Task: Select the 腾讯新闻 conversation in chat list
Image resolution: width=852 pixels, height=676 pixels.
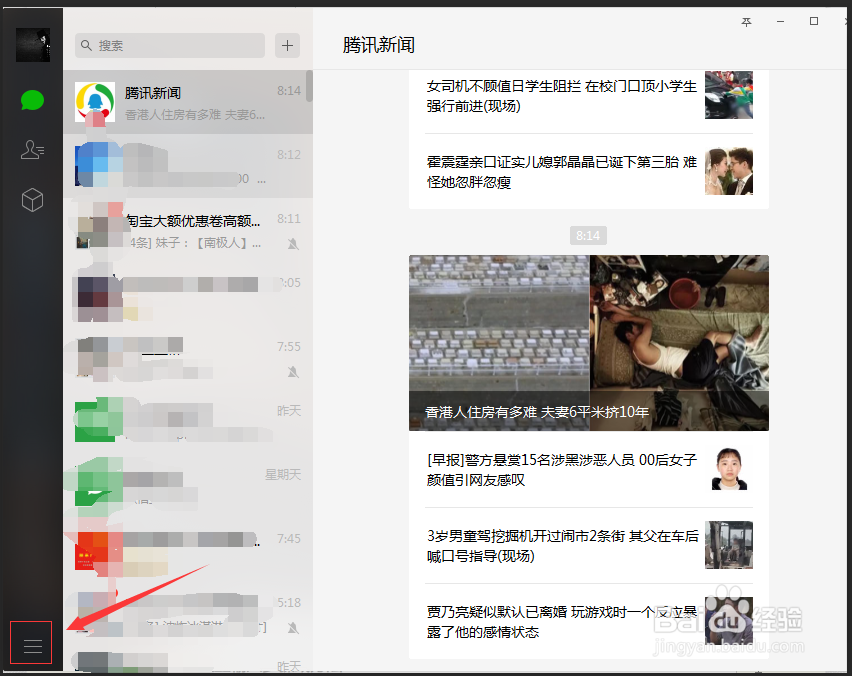Action: click(x=188, y=102)
